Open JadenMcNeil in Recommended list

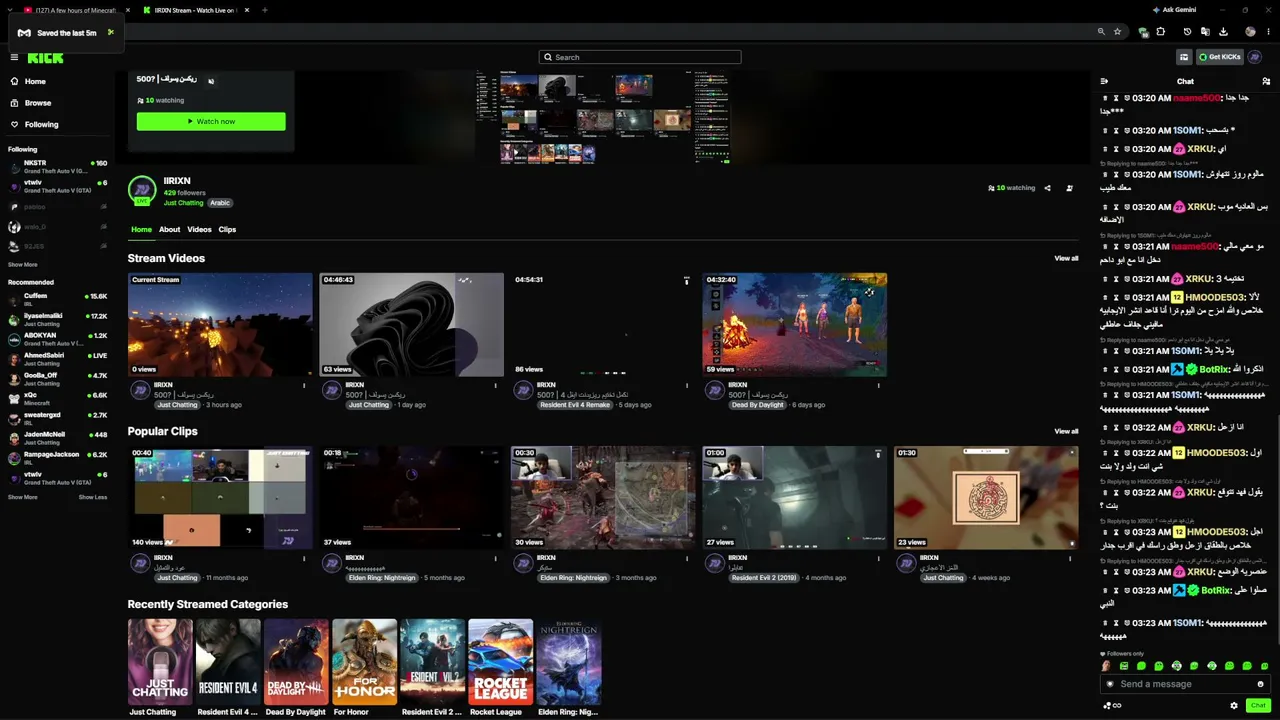pyautogui.click(x=58, y=438)
